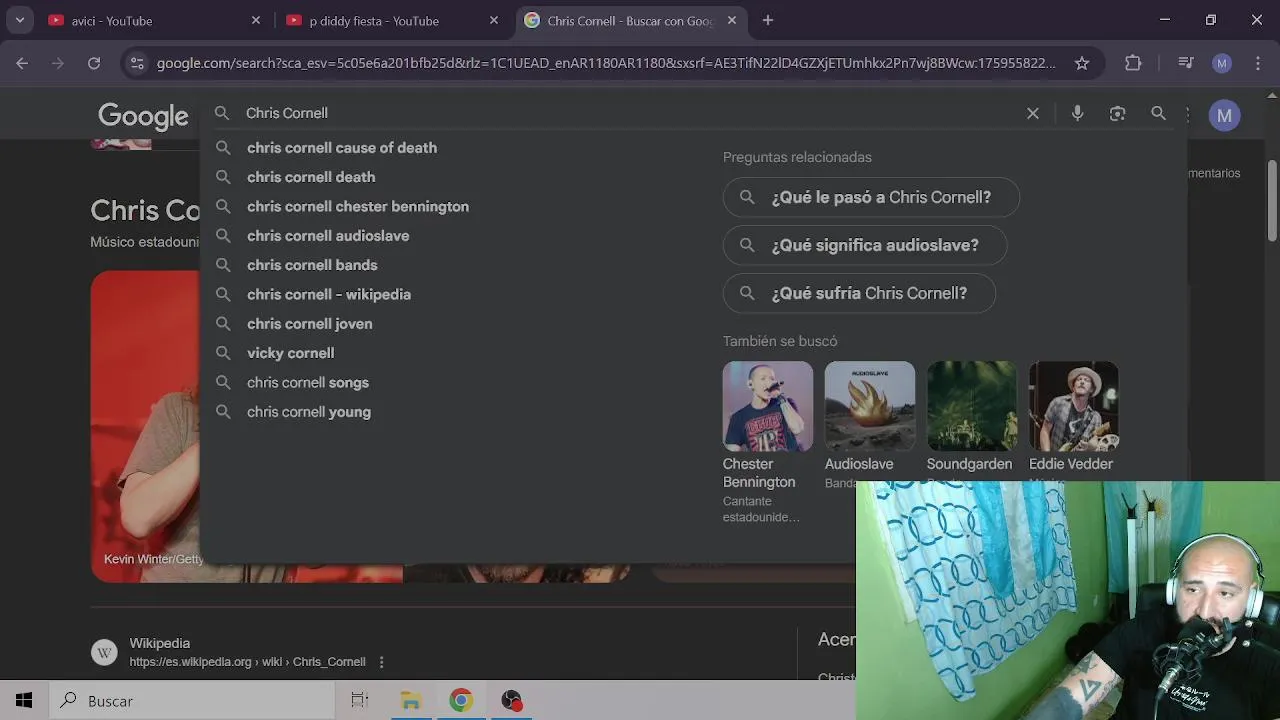This screenshot has width=1280, height=720.
Task: Start voice search with microphone icon
Action: (1077, 113)
